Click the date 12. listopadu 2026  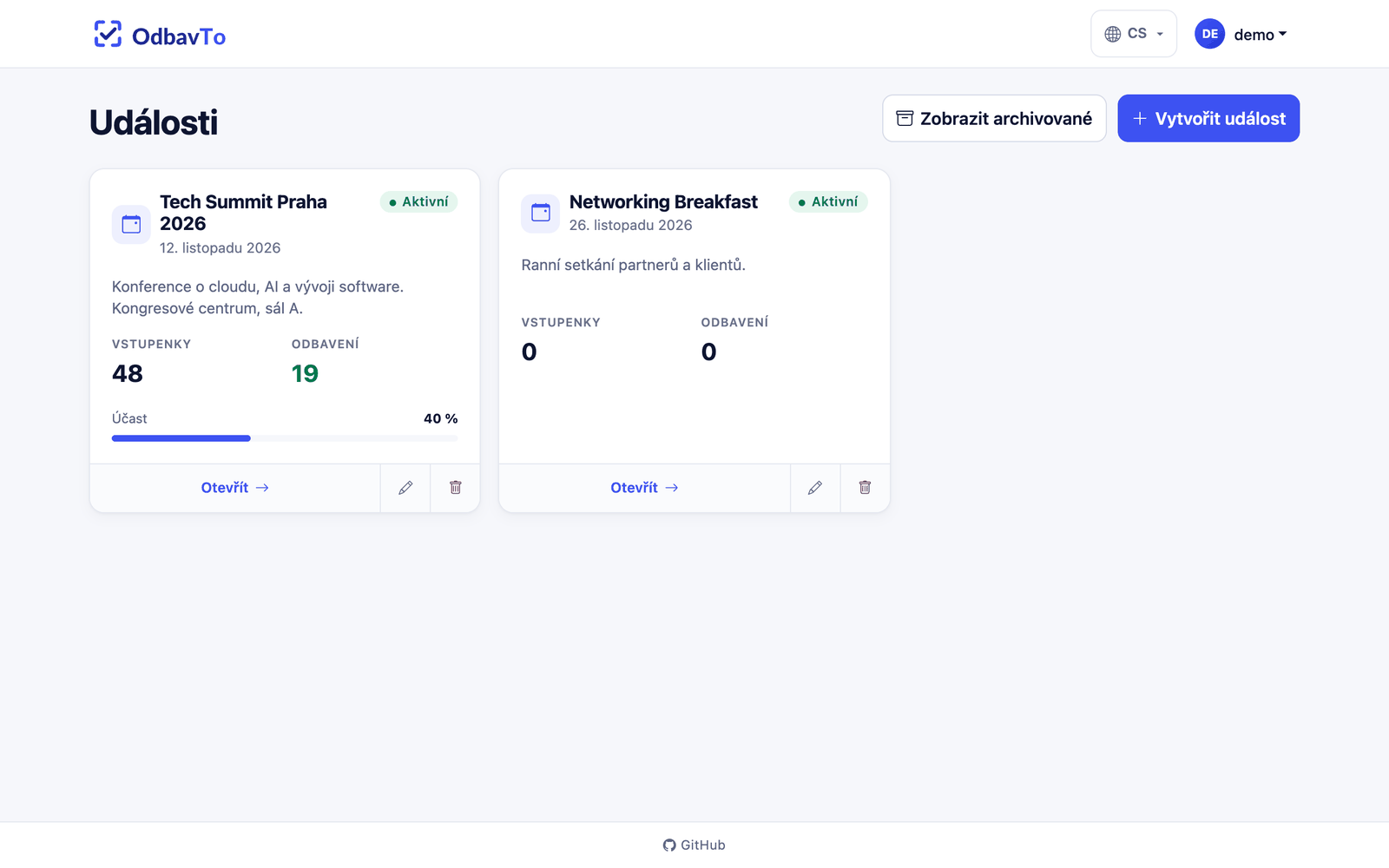221,248
